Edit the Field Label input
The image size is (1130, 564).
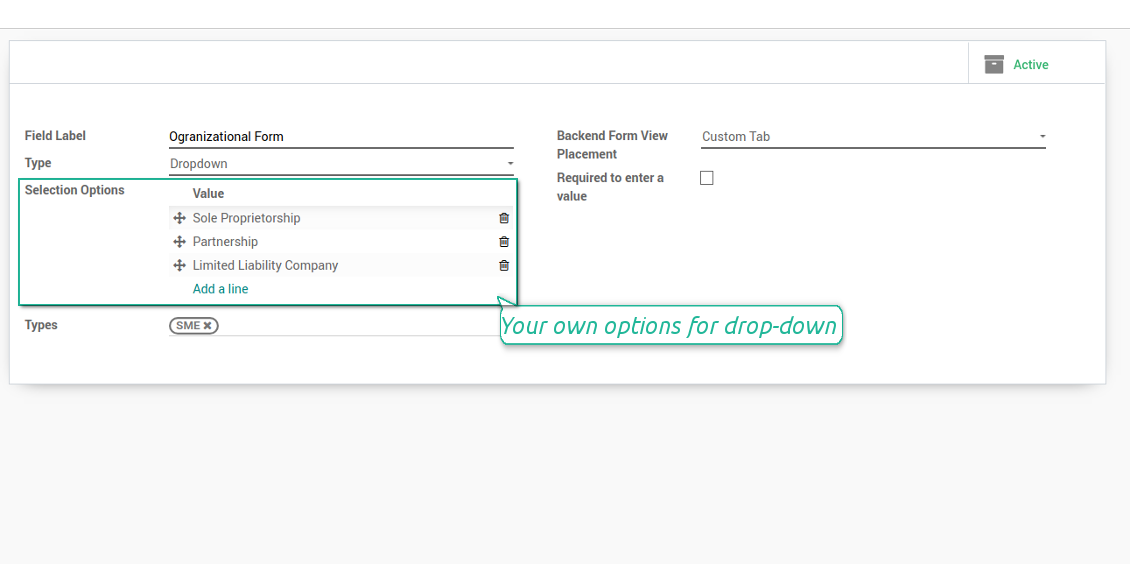pyautogui.click(x=341, y=137)
